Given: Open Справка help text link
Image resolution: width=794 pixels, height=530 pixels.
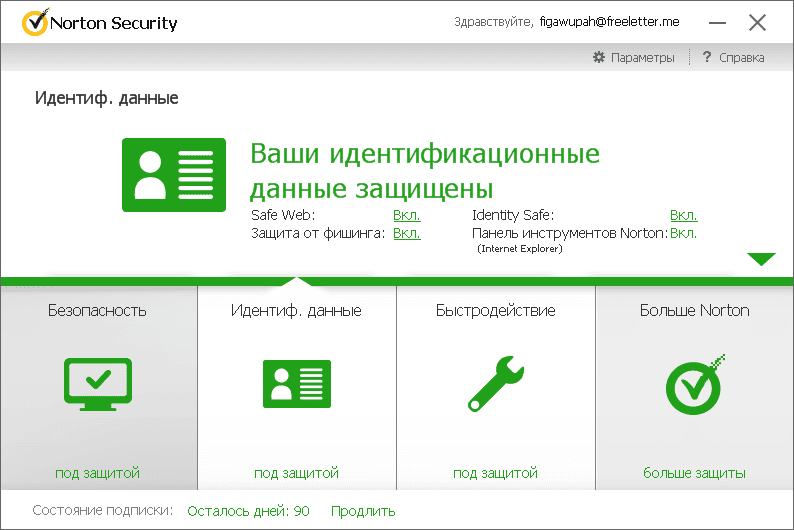Looking at the screenshot, I should tap(742, 58).
